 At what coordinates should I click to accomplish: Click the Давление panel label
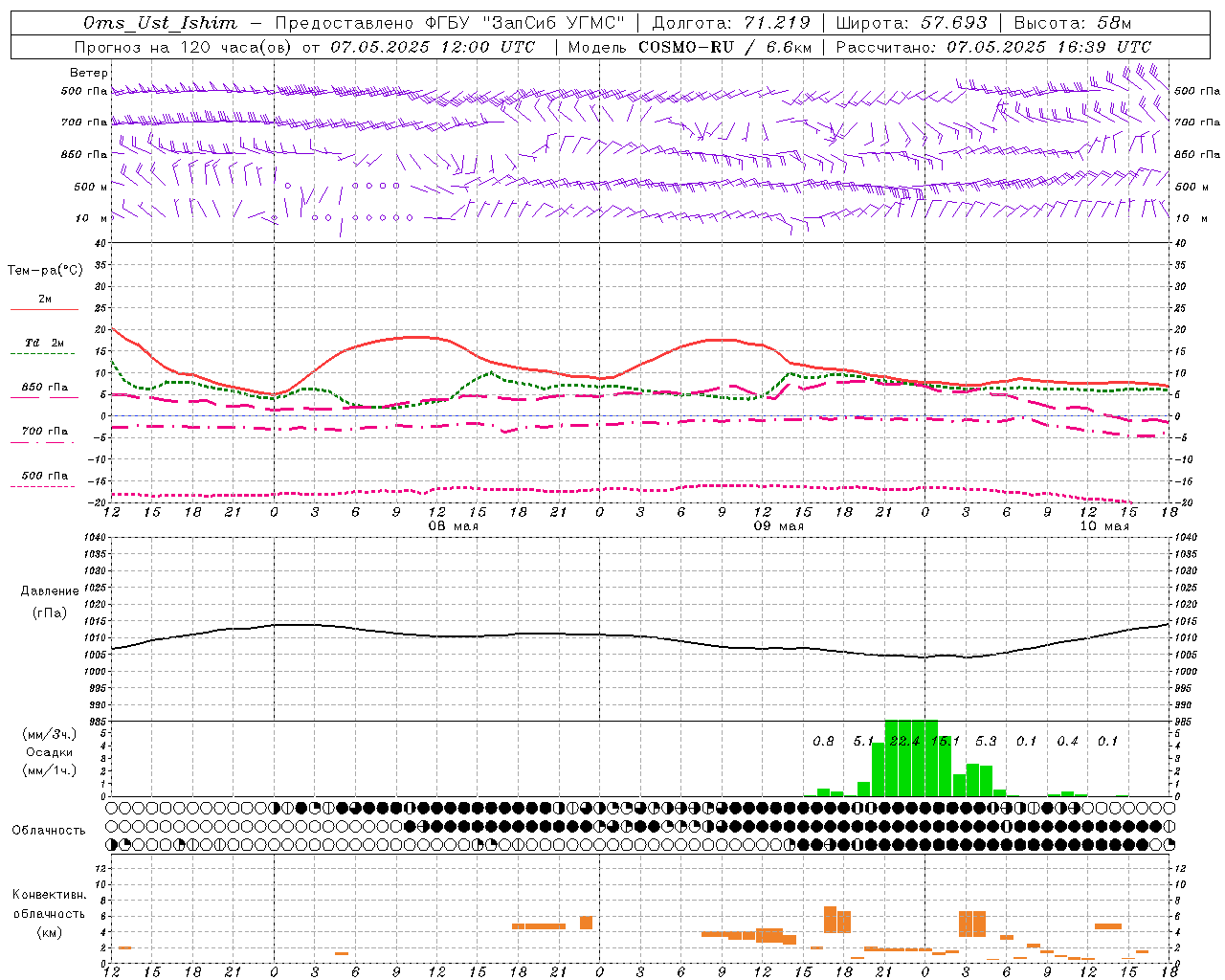(50, 591)
